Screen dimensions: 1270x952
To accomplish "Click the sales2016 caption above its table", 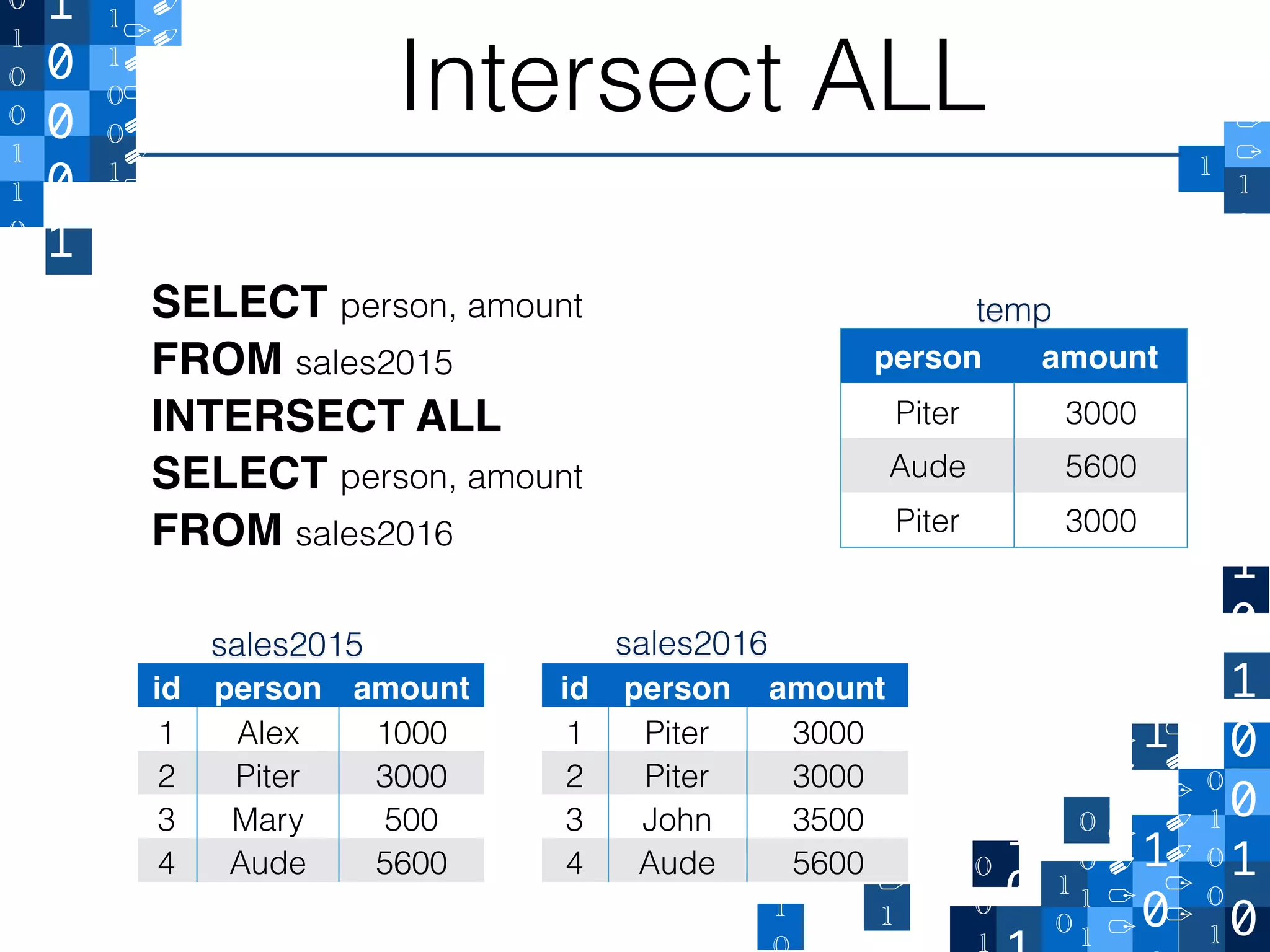I will coord(691,643).
